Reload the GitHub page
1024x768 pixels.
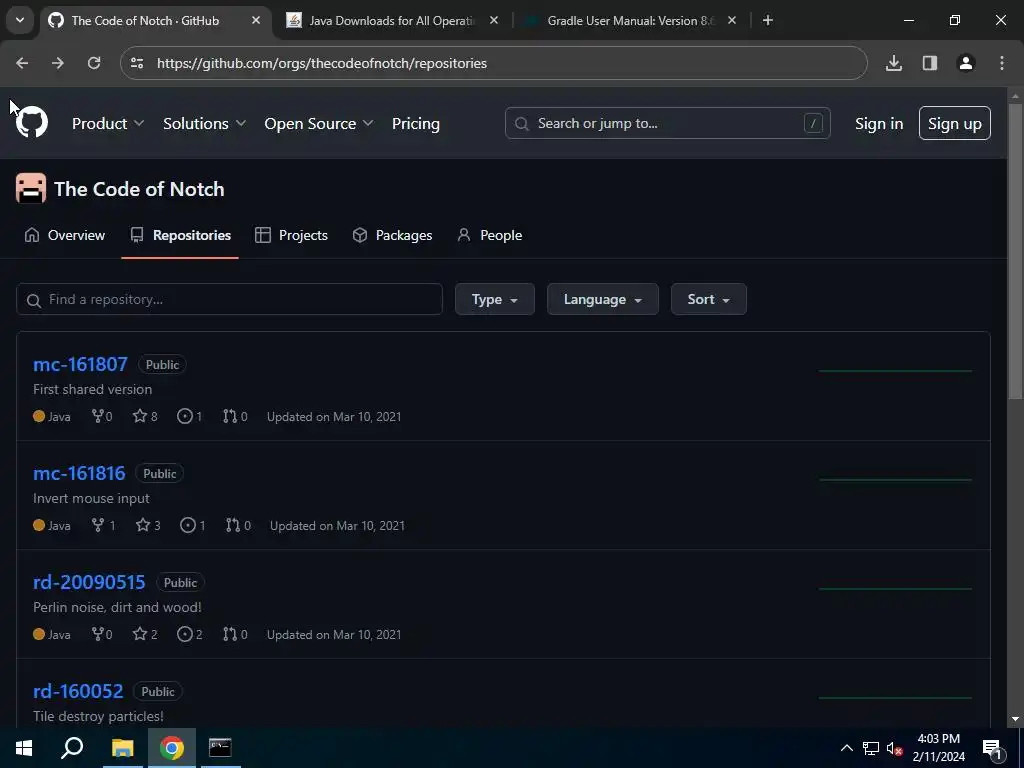click(94, 63)
